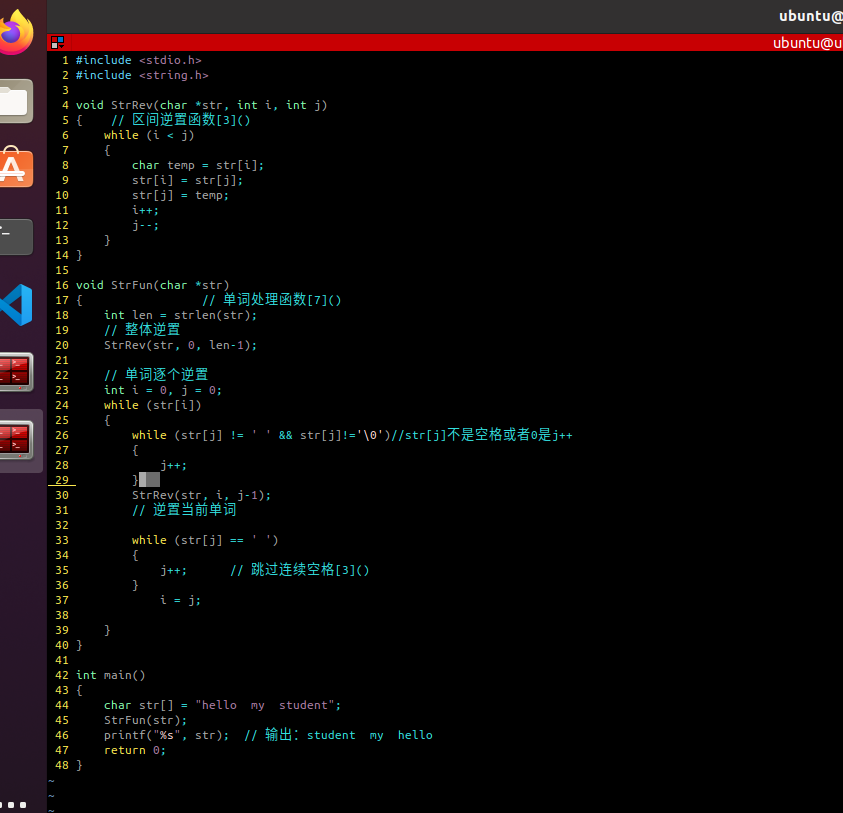The height and width of the screenshot is (813, 843).
Task: Click the line "while (i < j)"
Action: click(x=149, y=136)
